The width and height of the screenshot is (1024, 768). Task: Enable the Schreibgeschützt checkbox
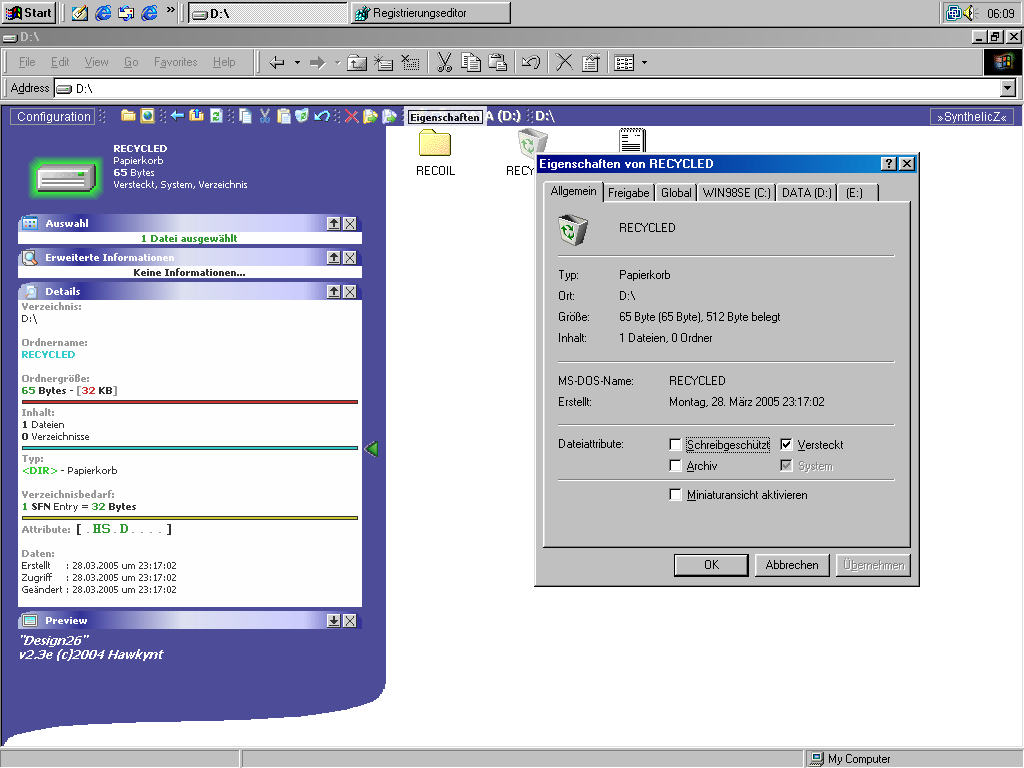click(675, 445)
